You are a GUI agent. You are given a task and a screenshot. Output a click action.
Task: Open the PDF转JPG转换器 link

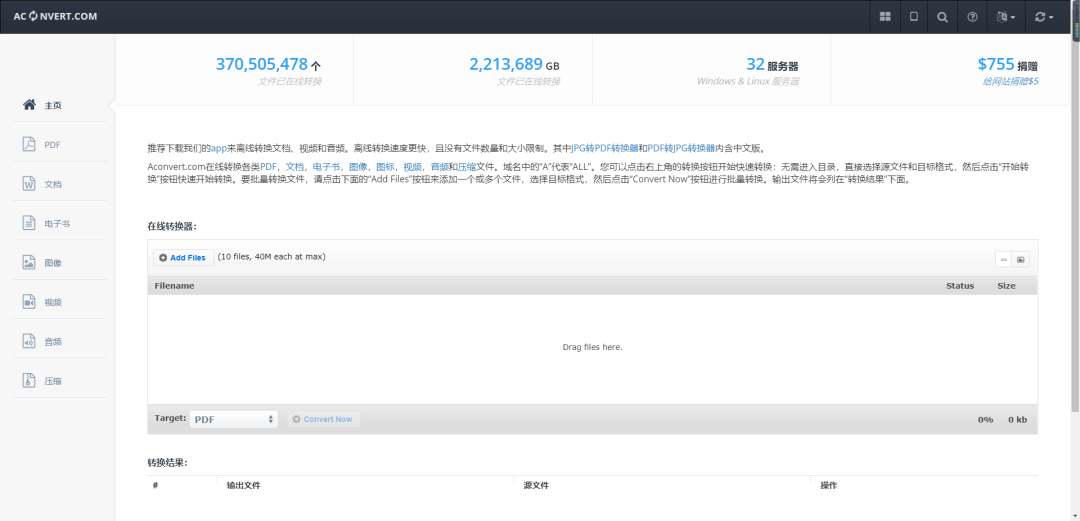[x=681, y=148]
